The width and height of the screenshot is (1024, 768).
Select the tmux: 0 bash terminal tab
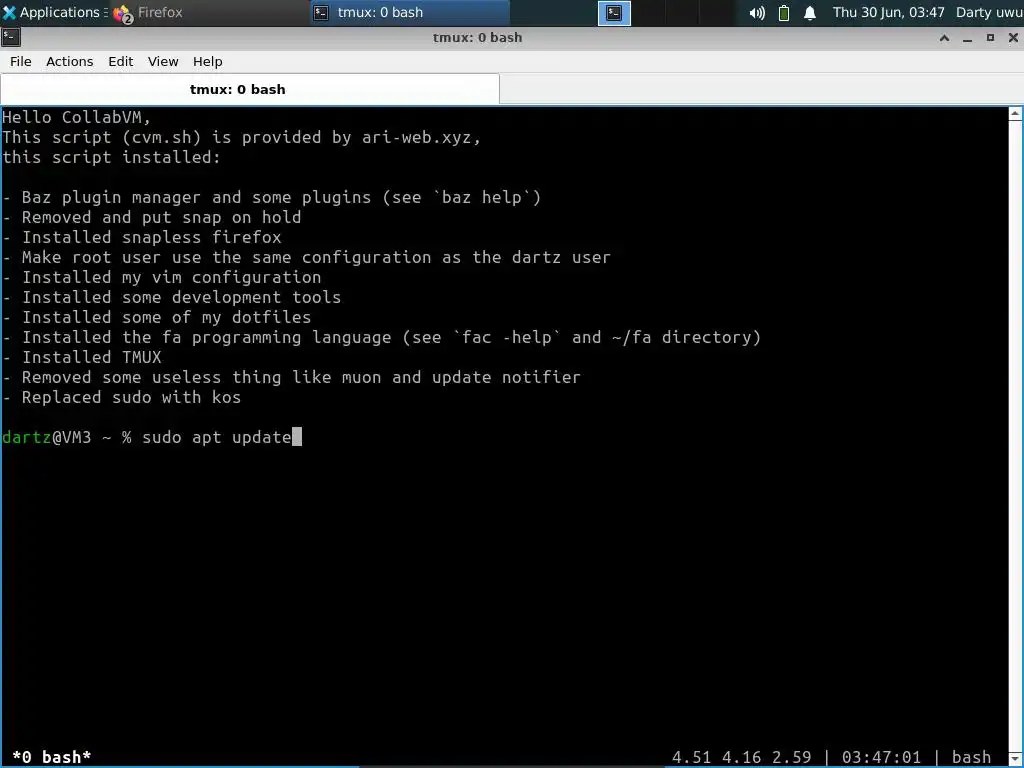click(x=250, y=89)
